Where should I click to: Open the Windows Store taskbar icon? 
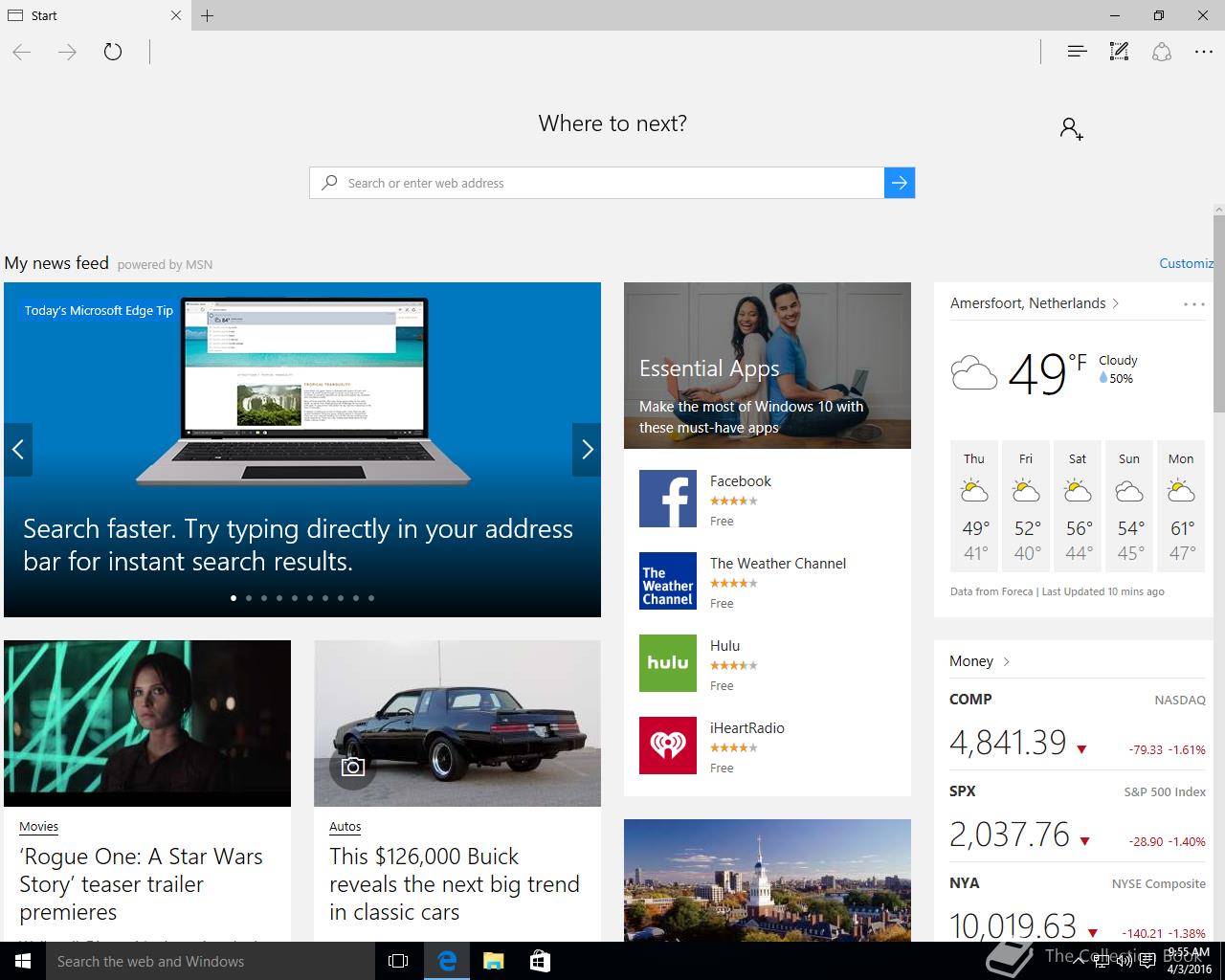[x=540, y=961]
